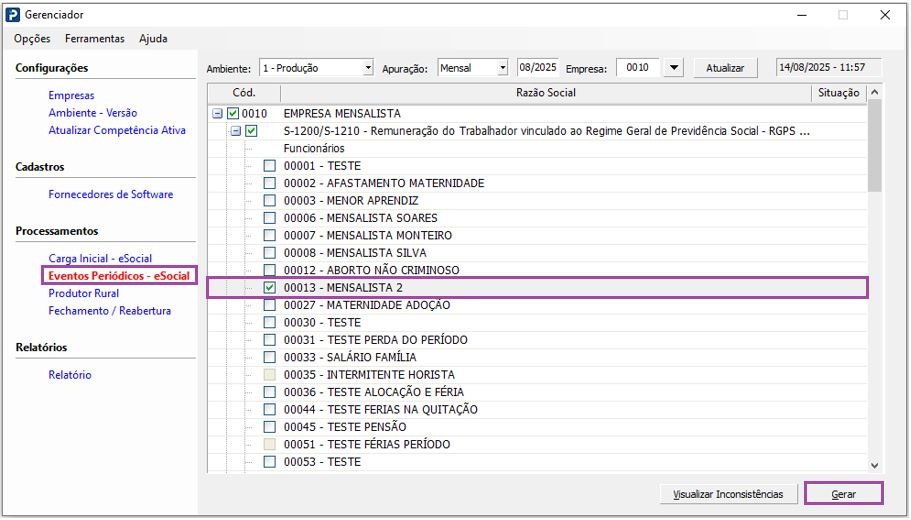Check 00044 - TESTE FERIAS NA QUITAÇÃO checkbox
The width and height of the screenshot is (911, 520).
(270, 410)
